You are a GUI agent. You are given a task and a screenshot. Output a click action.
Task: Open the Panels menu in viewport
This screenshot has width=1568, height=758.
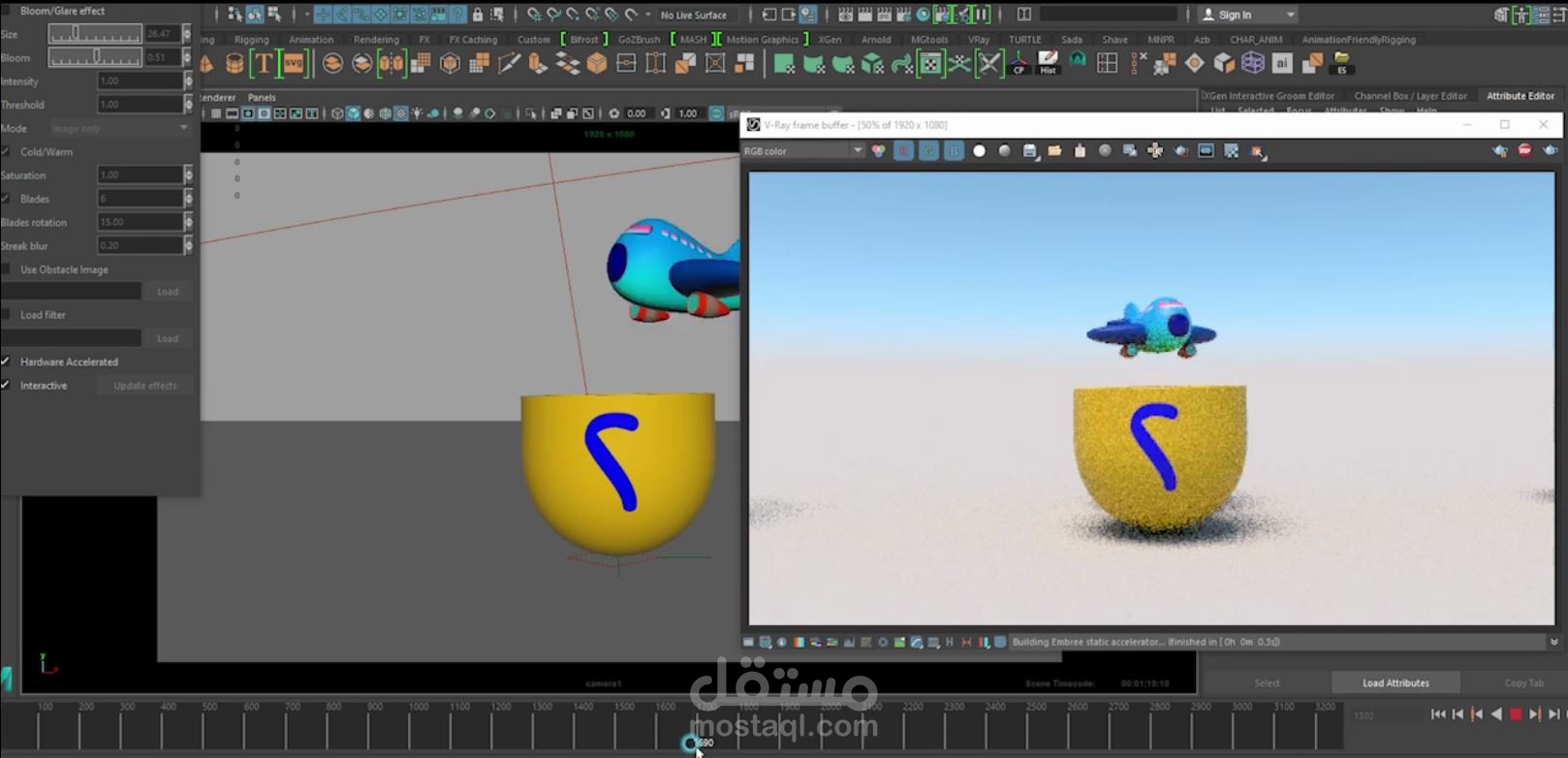(x=262, y=98)
